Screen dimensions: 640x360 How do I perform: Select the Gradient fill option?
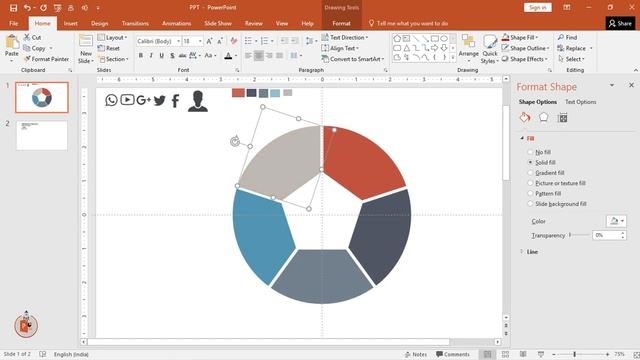coord(531,173)
